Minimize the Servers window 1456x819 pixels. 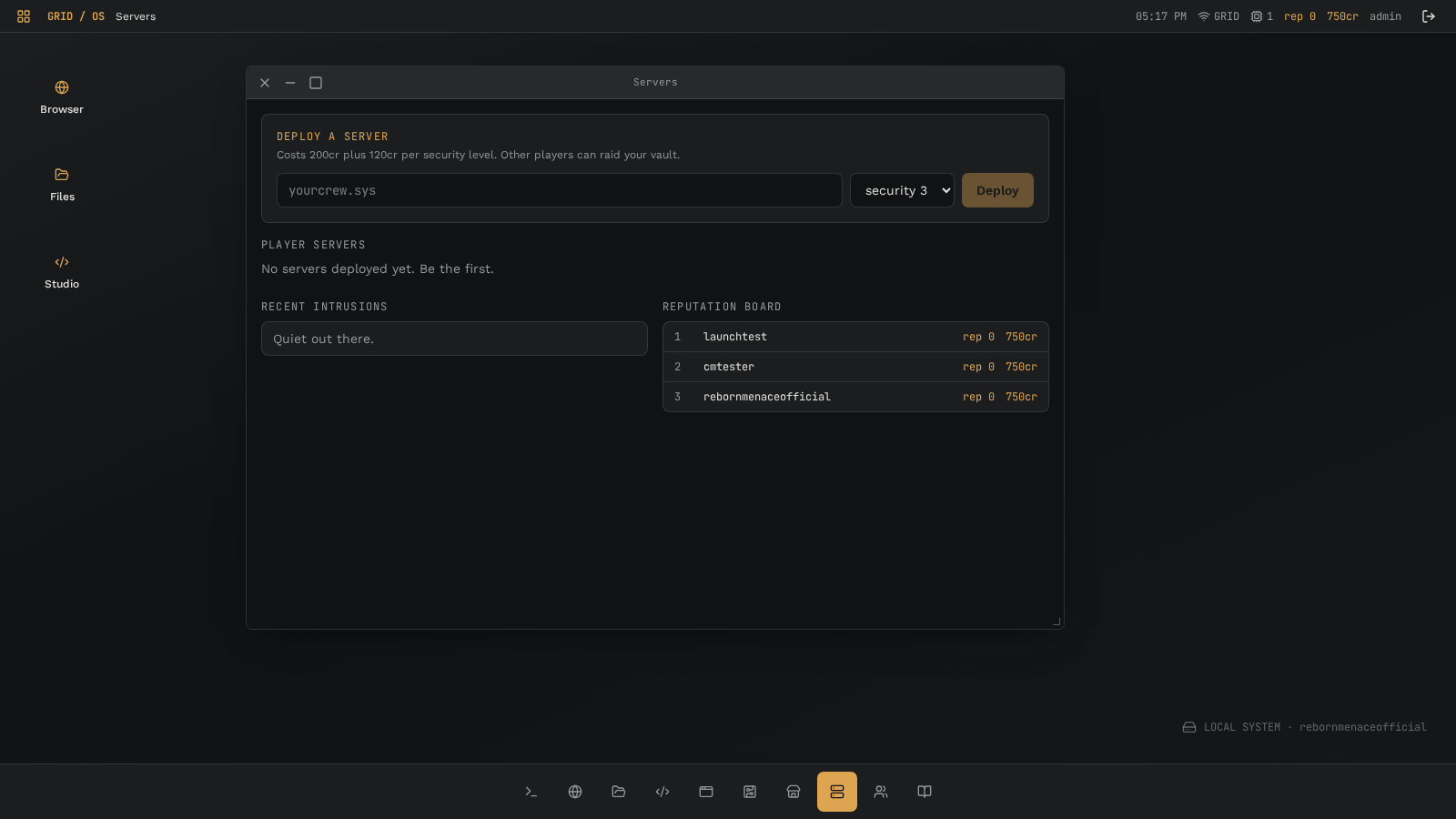click(x=290, y=83)
